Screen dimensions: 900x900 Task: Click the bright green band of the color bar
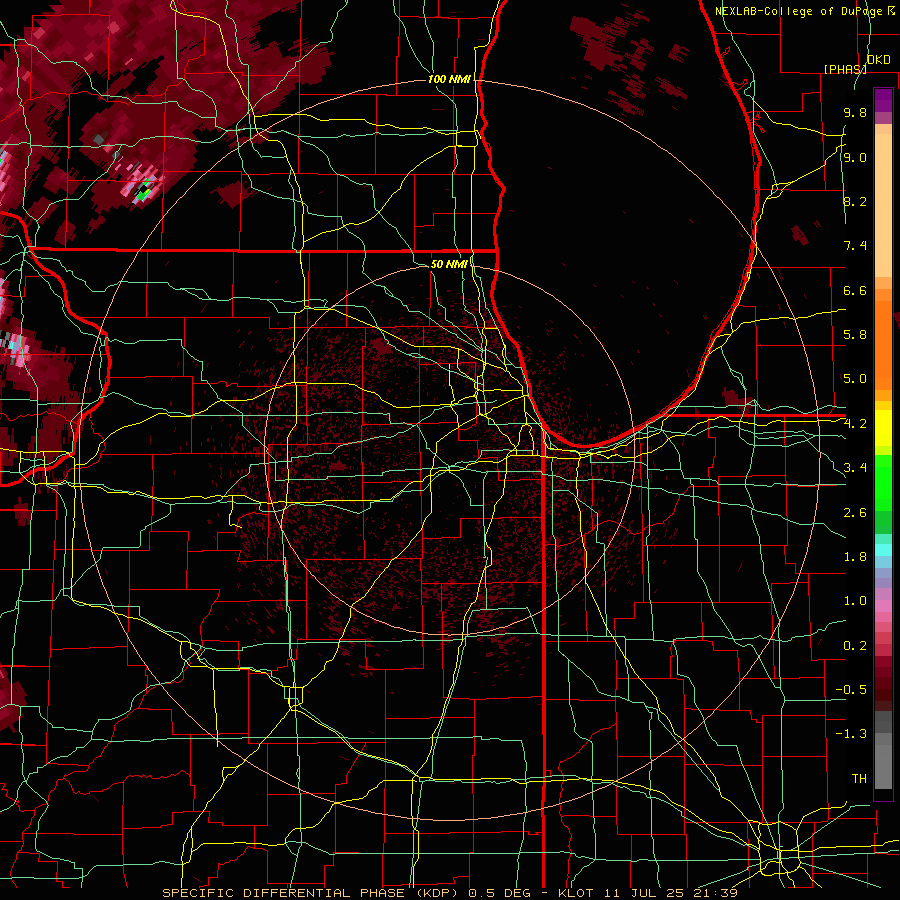(883, 483)
